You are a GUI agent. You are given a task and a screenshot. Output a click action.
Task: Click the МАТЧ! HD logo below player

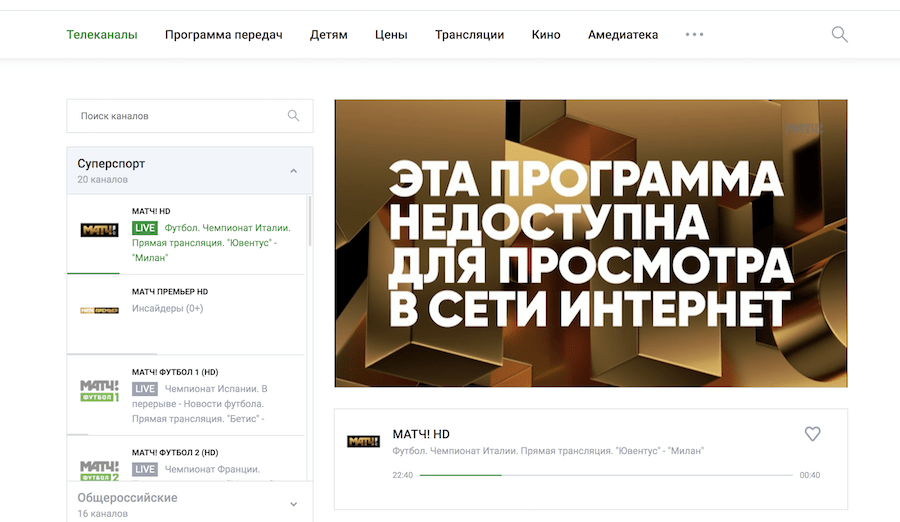pos(363,441)
